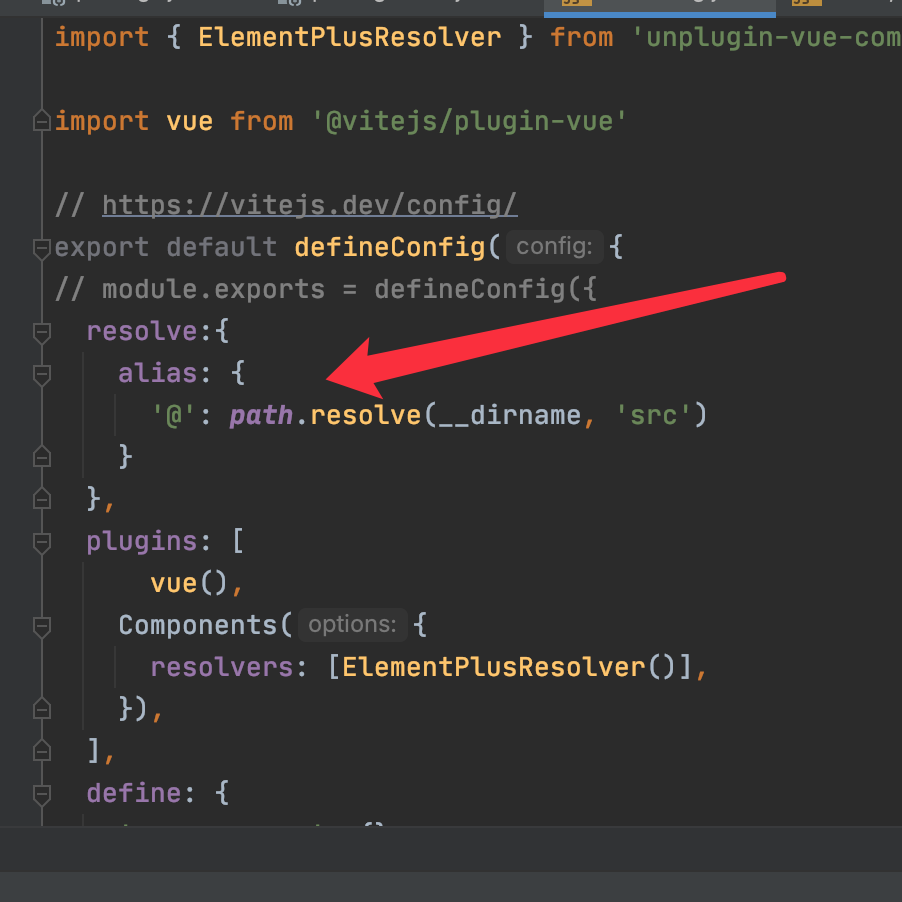Click the defineConfig call after export default
The height and width of the screenshot is (902, 902).
(390, 247)
